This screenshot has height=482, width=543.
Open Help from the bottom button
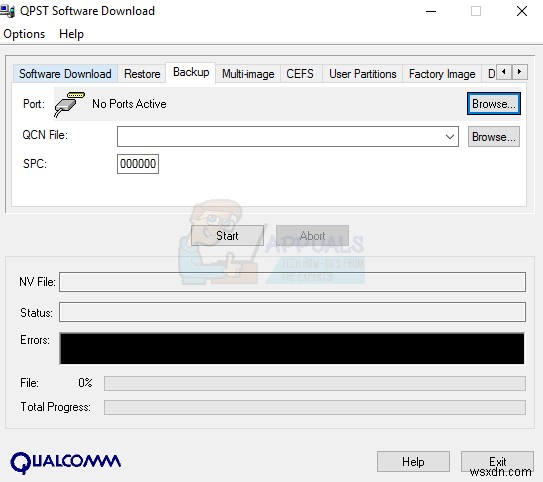413,462
